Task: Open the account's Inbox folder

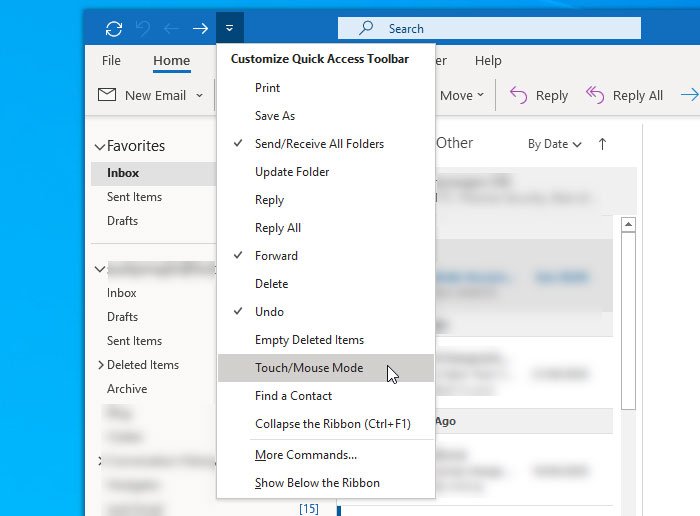Action: pyautogui.click(x=121, y=293)
